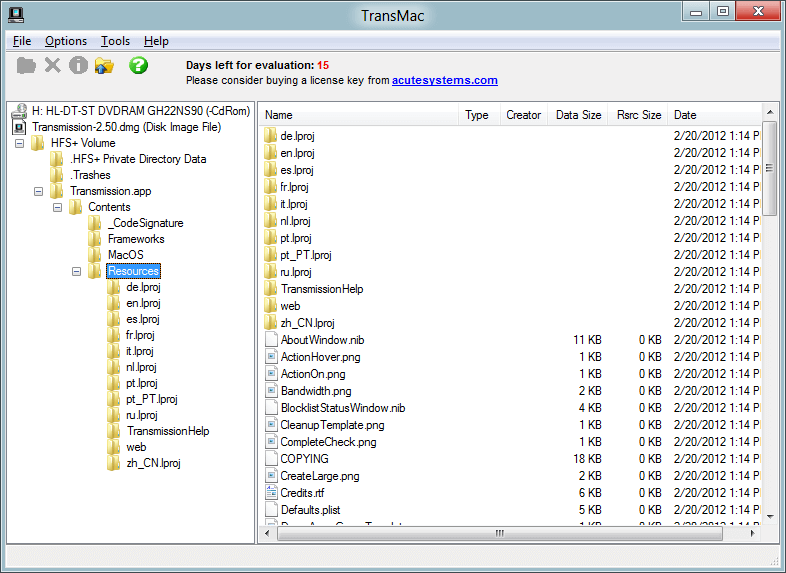Open the Options menu
The width and height of the screenshot is (786, 573).
(66, 41)
